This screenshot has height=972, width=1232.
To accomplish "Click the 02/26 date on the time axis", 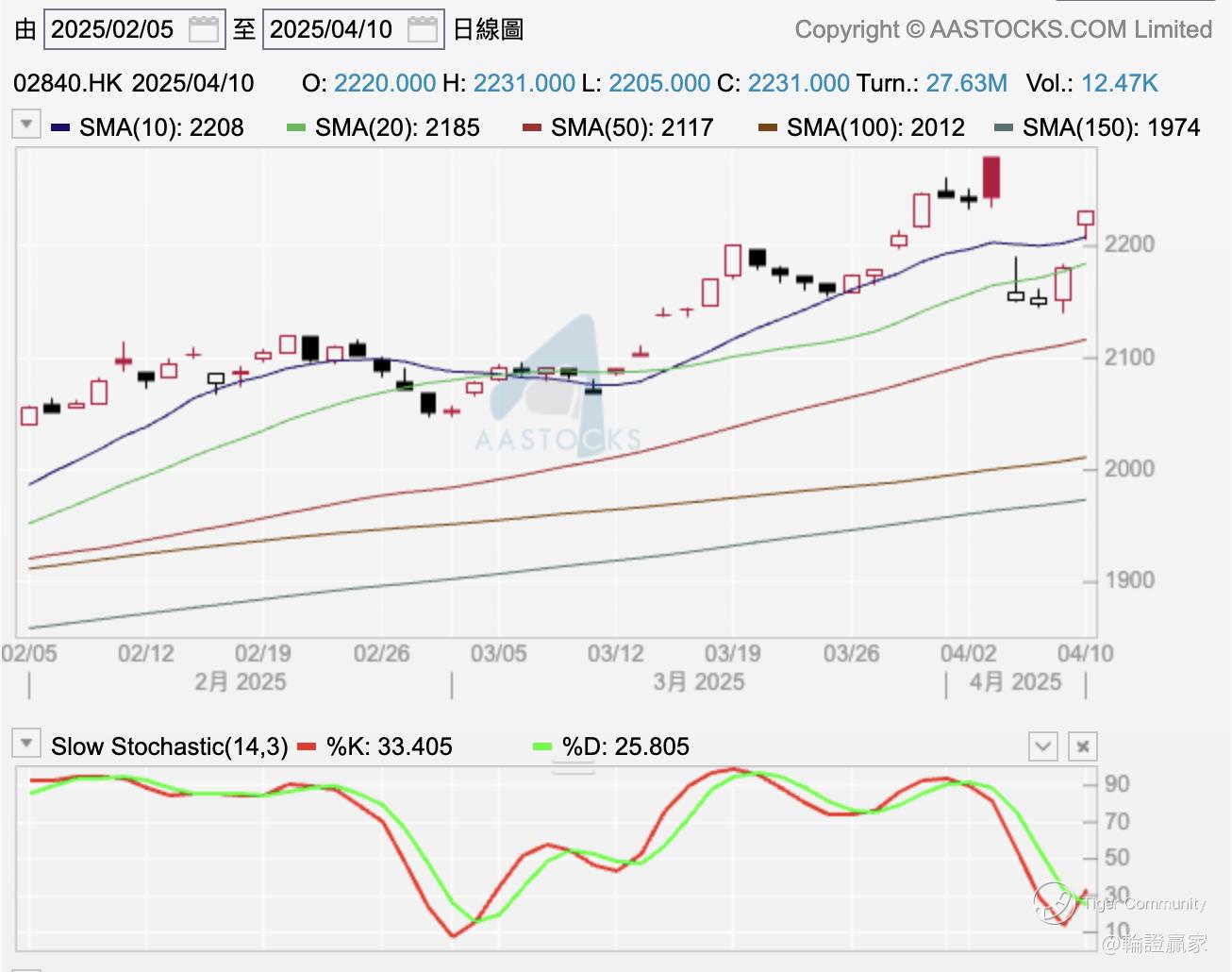I will (382, 653).
